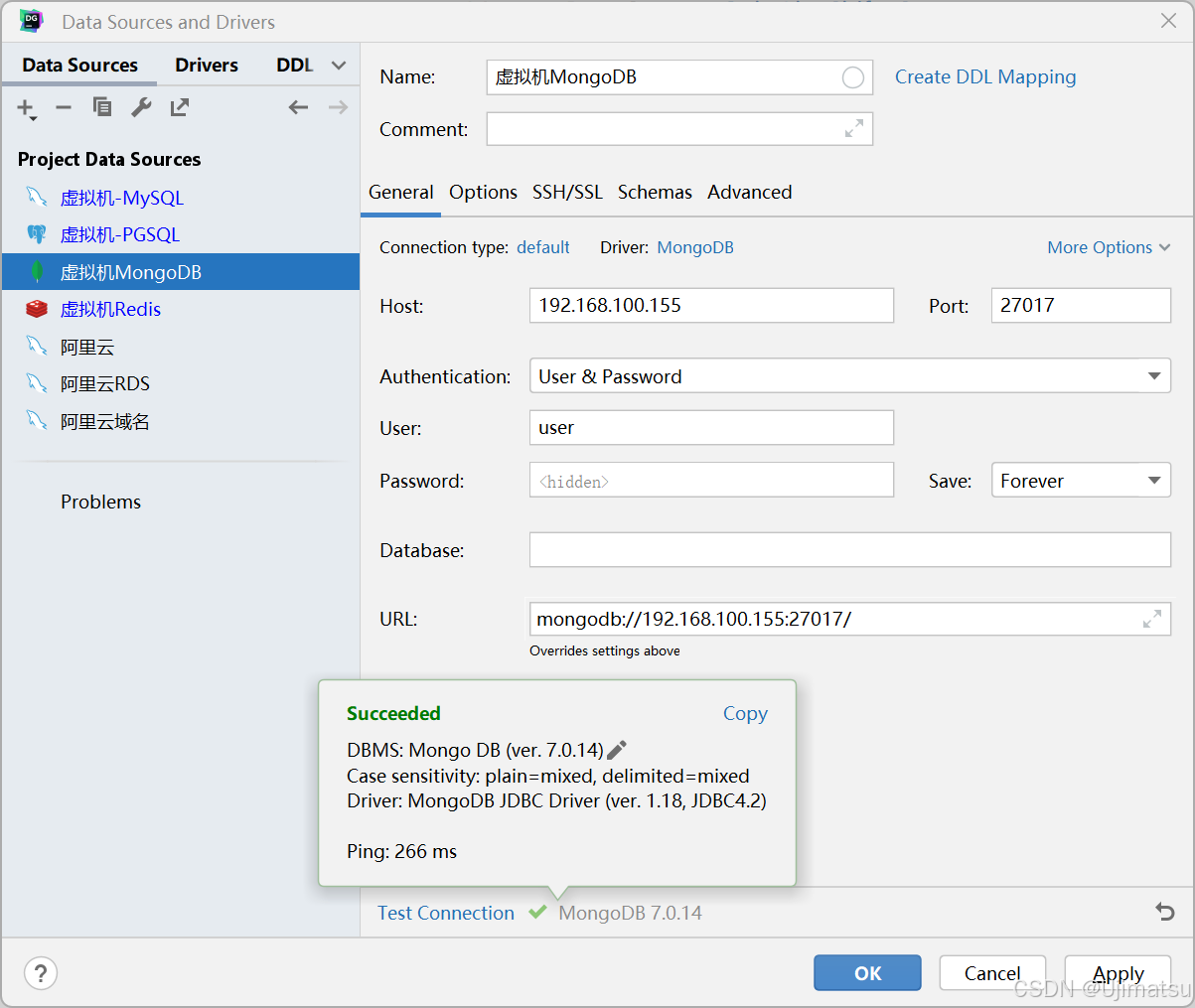1195x1008 pixels.
Task: Click the Port field 27017
Action: (1081, 305)
